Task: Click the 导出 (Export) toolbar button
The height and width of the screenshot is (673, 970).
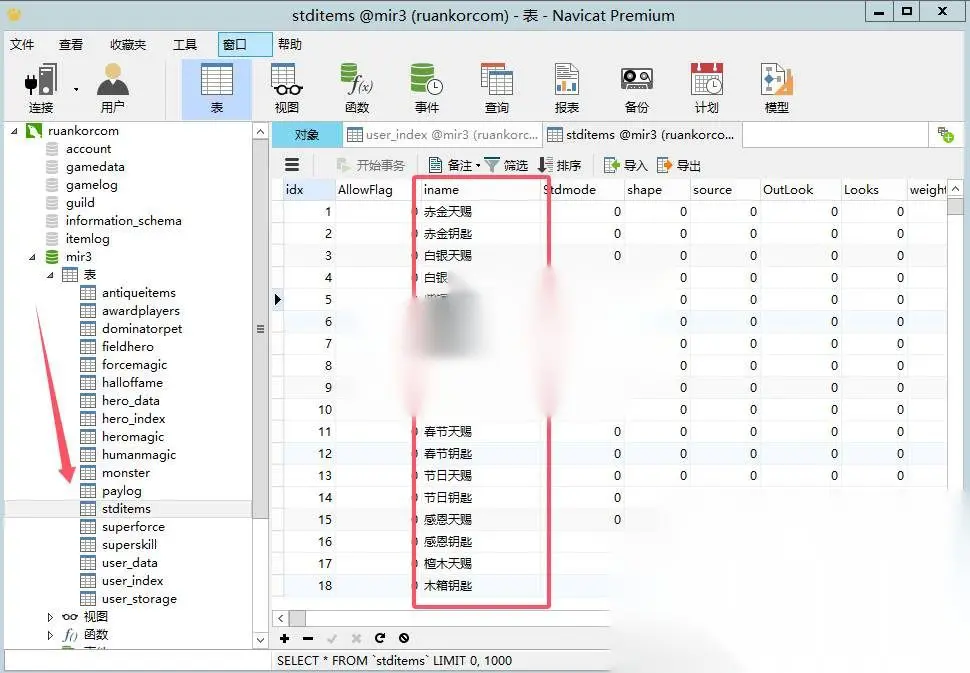Action: (x=679, y=165)
